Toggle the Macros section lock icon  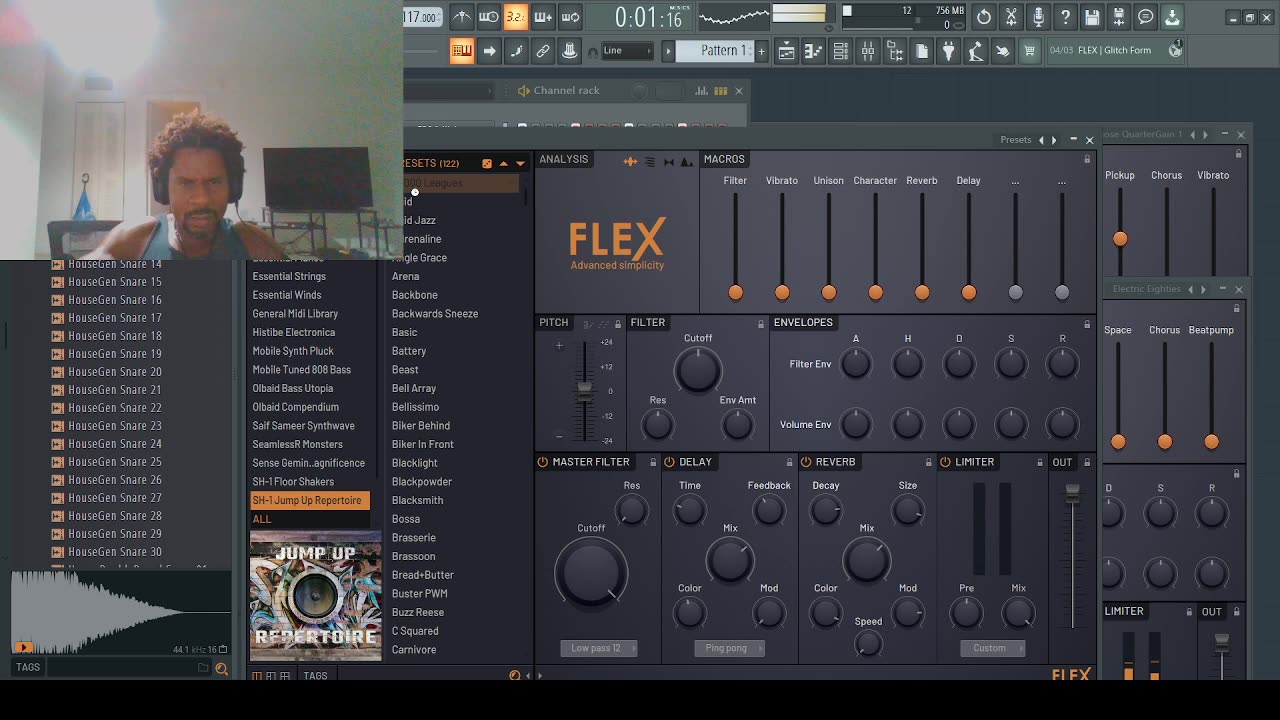click(x=1087, y=160)
